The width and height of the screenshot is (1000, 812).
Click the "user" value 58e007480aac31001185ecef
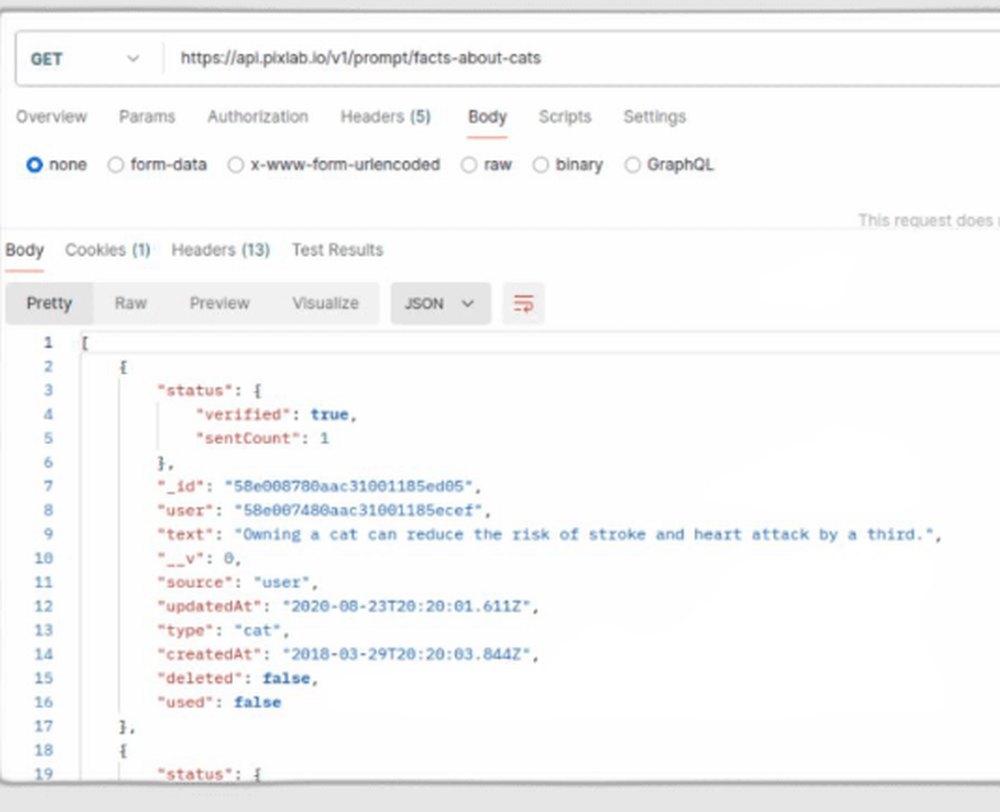coord(358,510)
